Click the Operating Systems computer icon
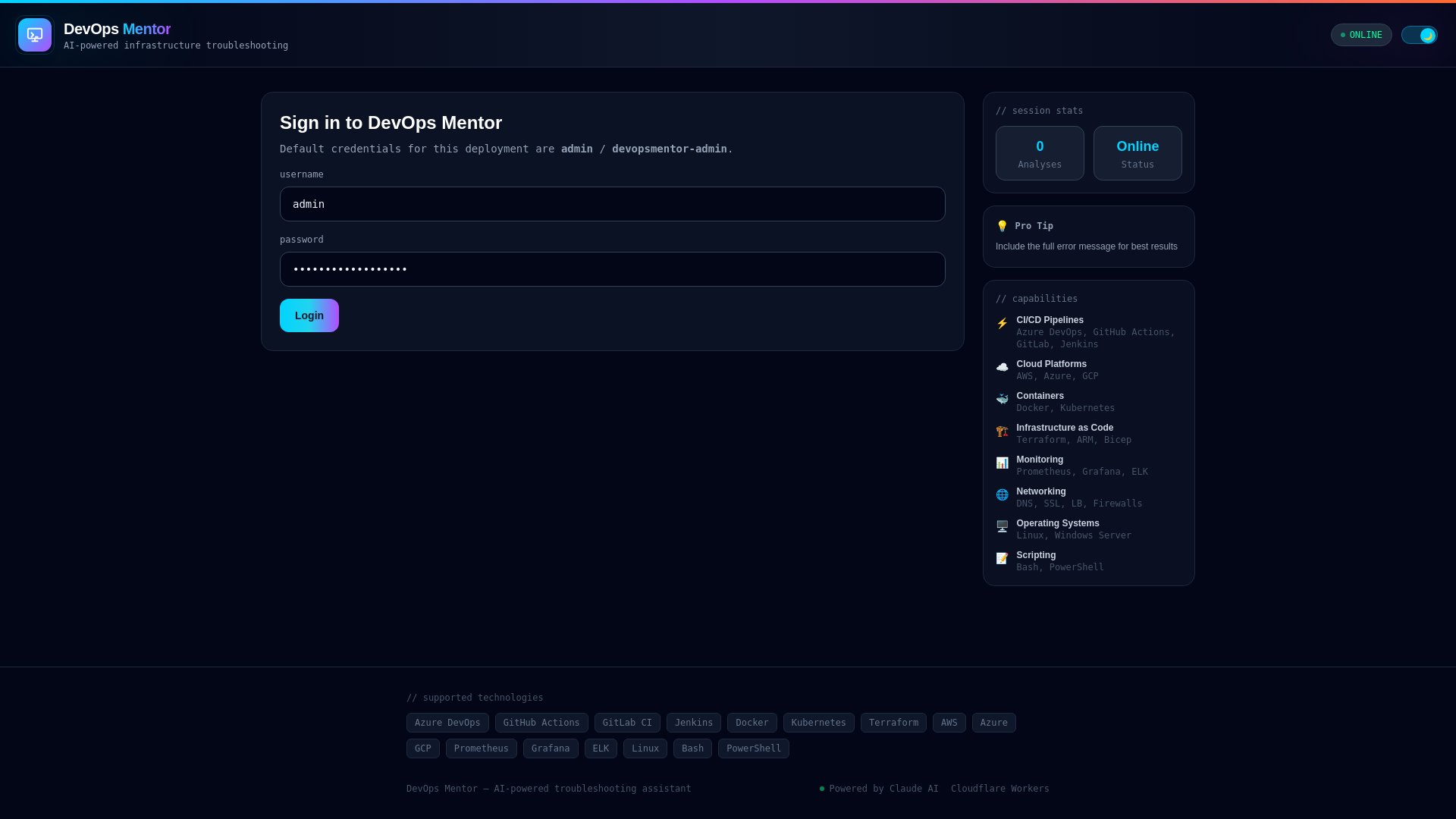 click(1002, 526)
